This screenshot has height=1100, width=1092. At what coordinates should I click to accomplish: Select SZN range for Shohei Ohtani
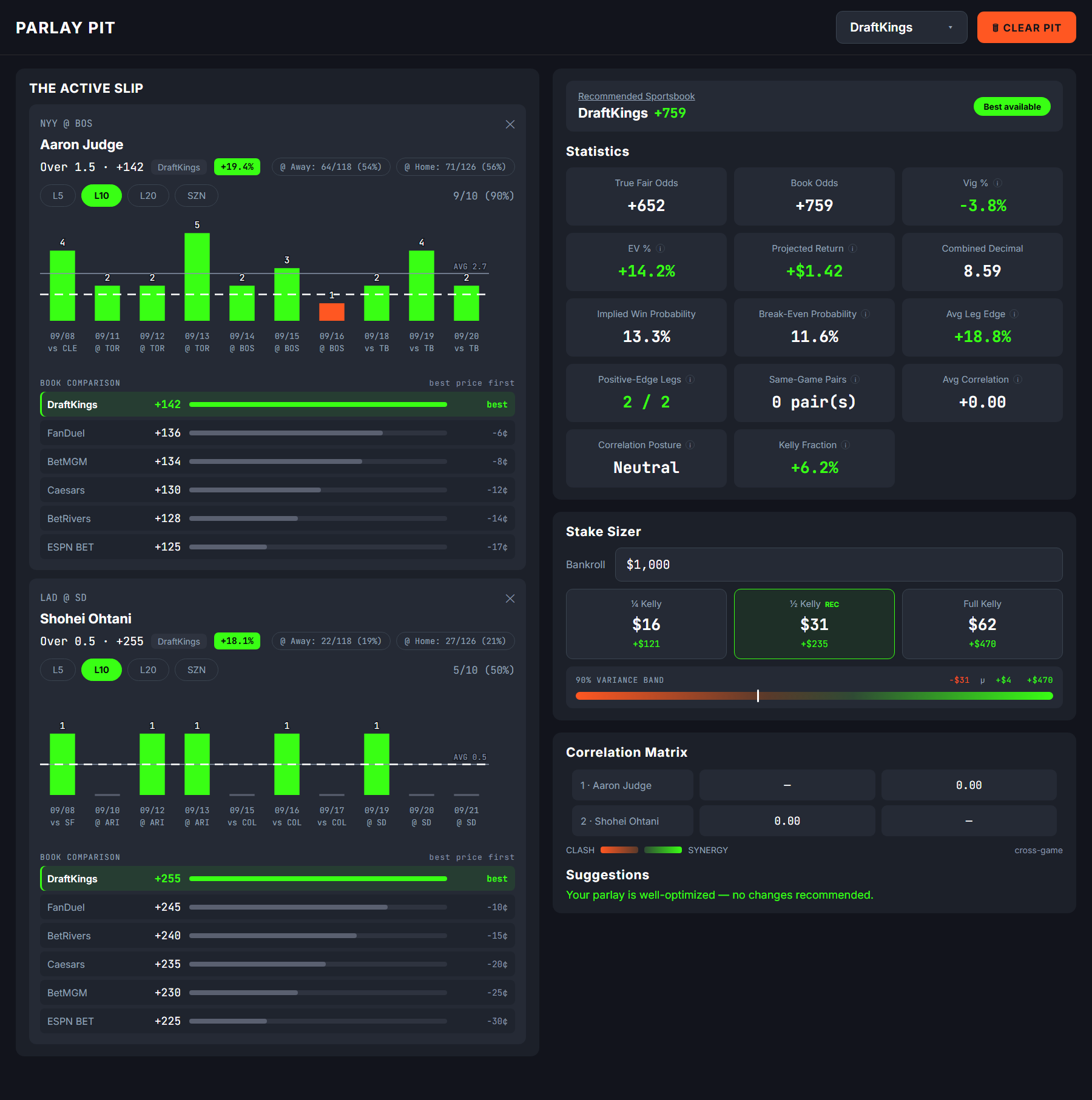point(197,670)
